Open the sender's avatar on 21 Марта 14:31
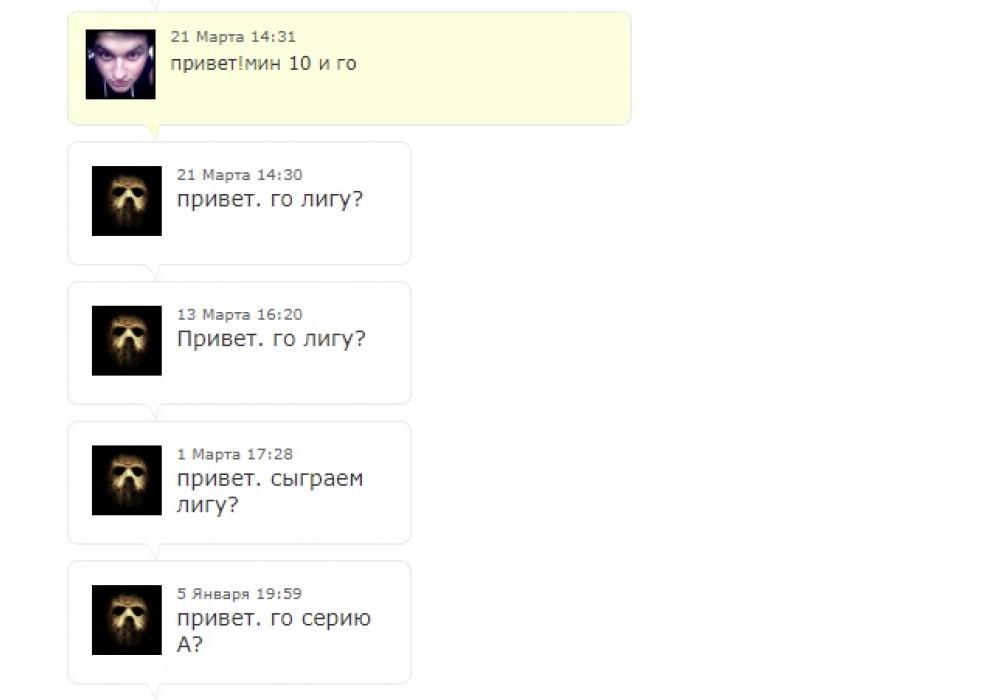Image resolution: width=1000 pixels, height=700 pixels. point(121,64)
